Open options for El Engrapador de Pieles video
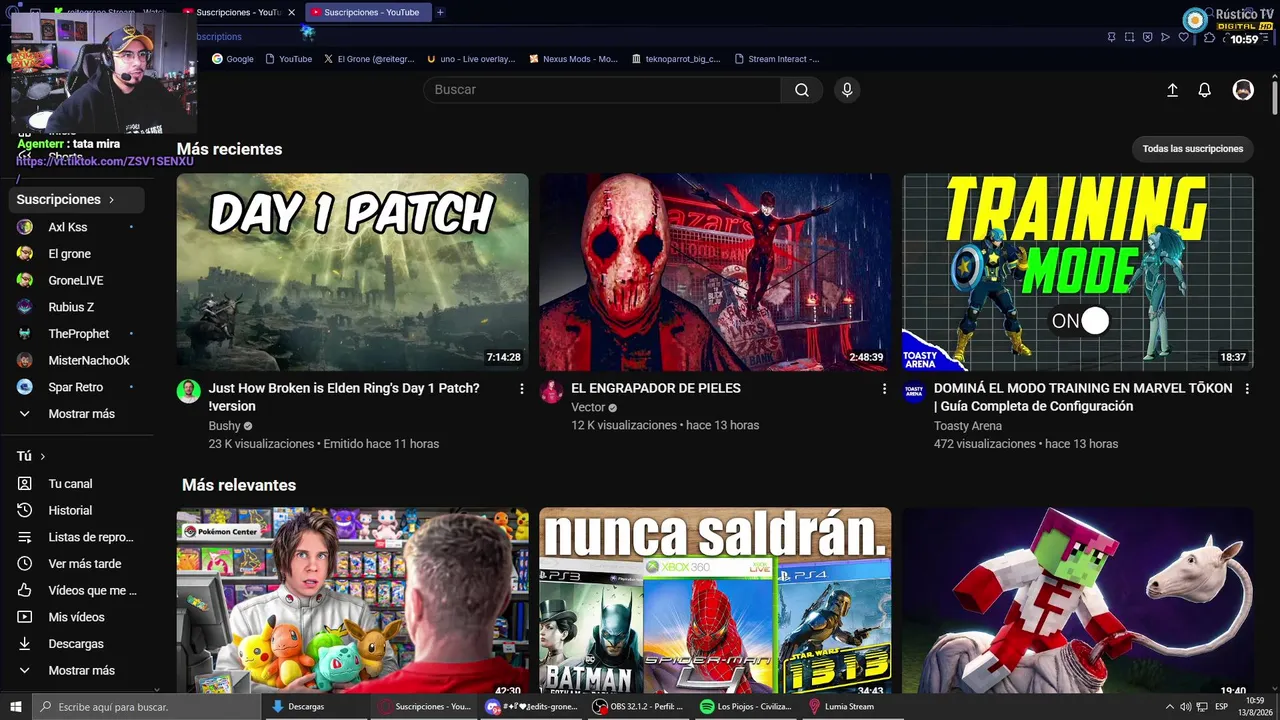The width and height of the screenshot is (1280, 720). [884, 389]
